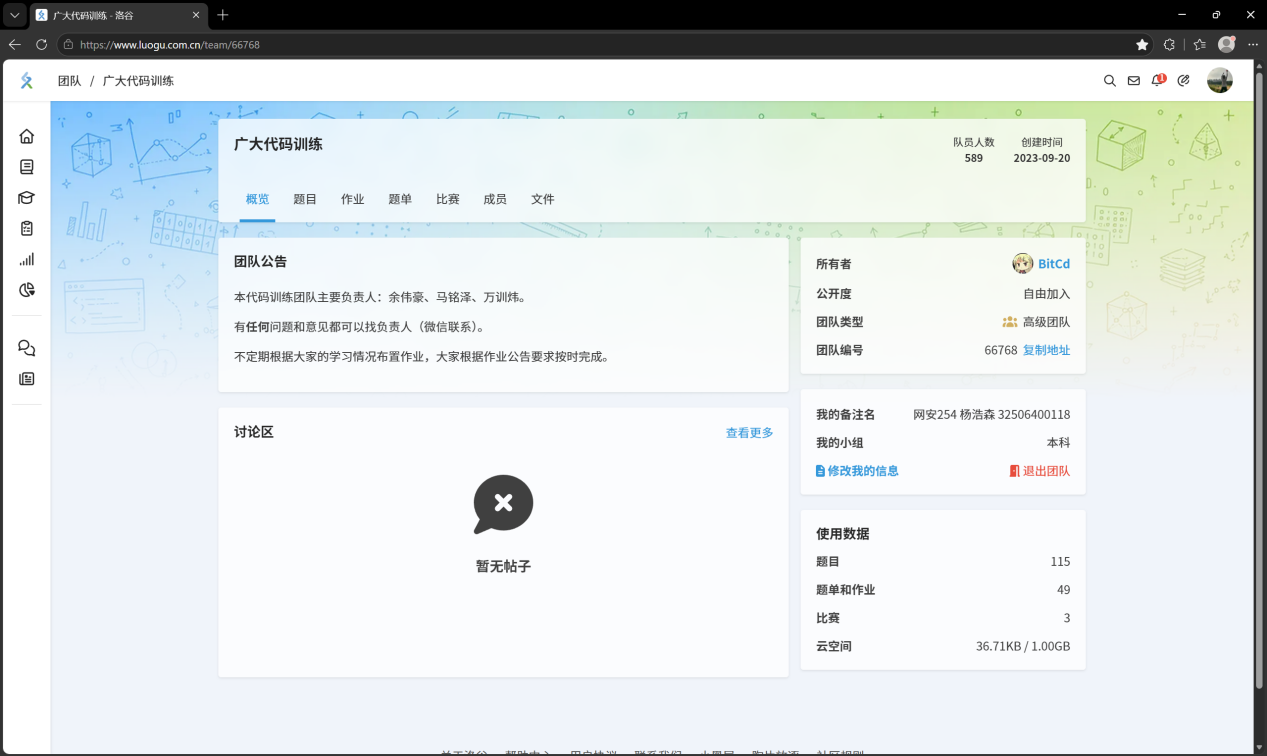
Task: Open the ranking bars sidebar icon
Action: click(x=27, y=259)
